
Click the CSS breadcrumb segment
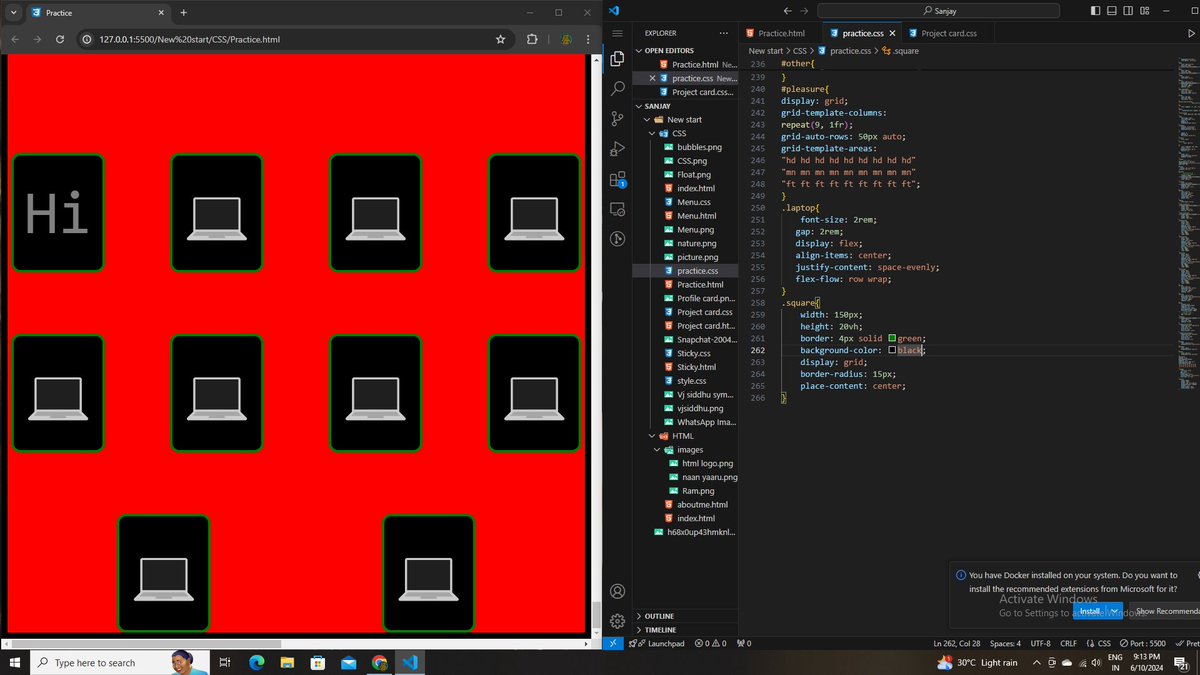[800, 50]
